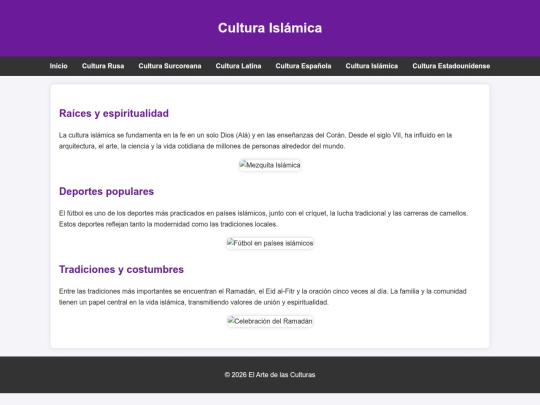This screenshot has height=405, width=540.
Task: Click the Celebración del Ramadán image
Action: (270, 321)
